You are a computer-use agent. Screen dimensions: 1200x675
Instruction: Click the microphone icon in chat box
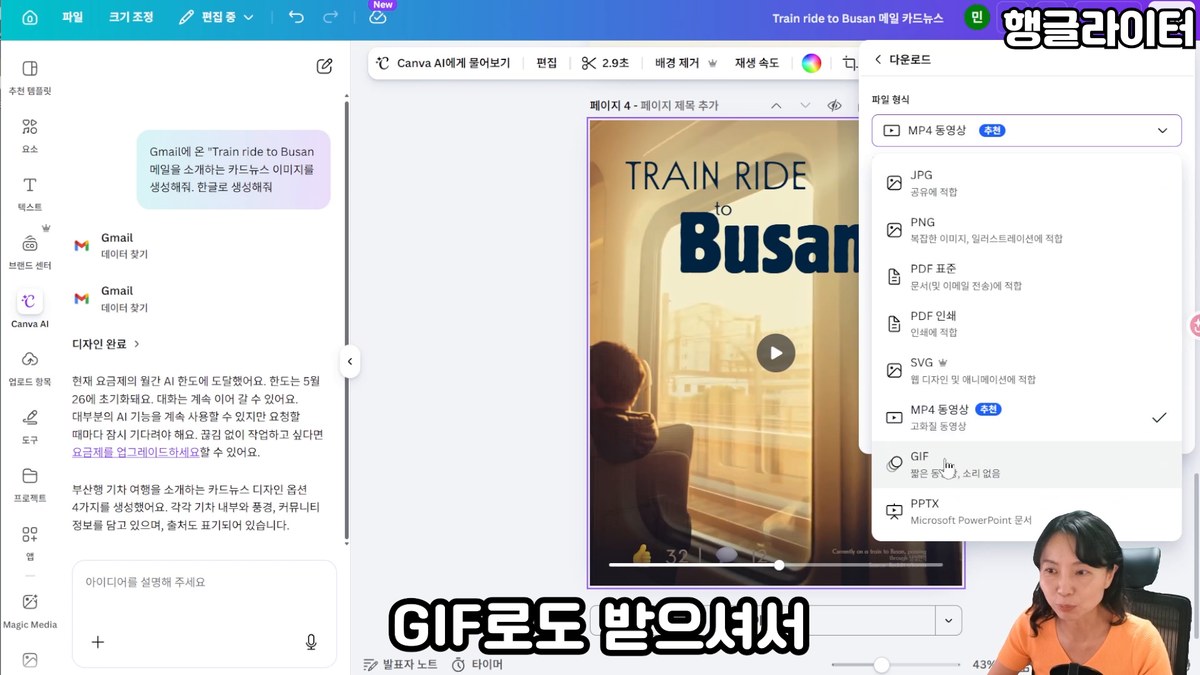312,642
